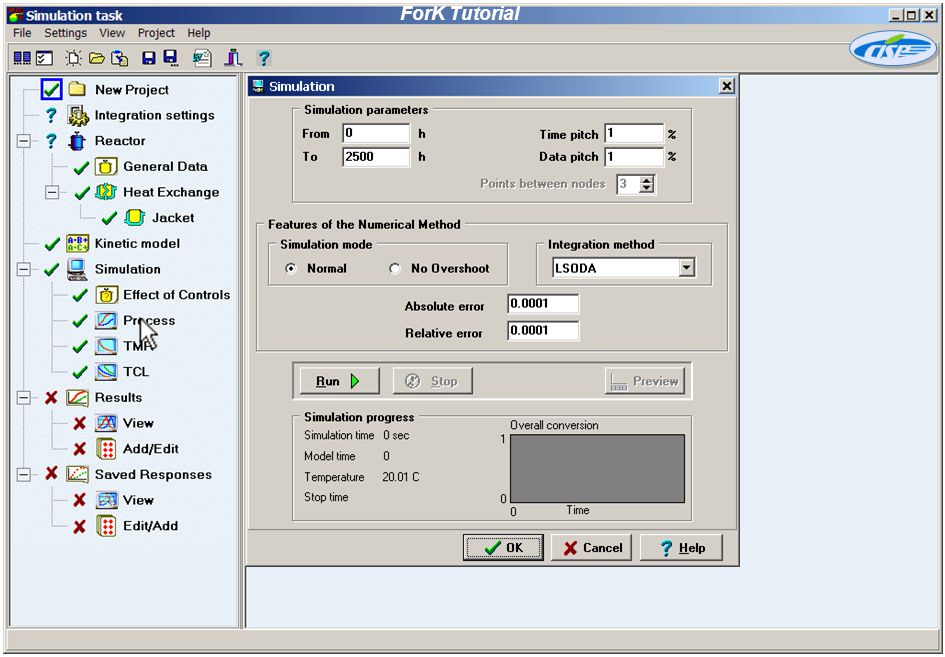Image resolution: width=945 pixels, height=657 pixels.
Task: Increase Points between nodes spinner
Action: click(x=647, y=180)
